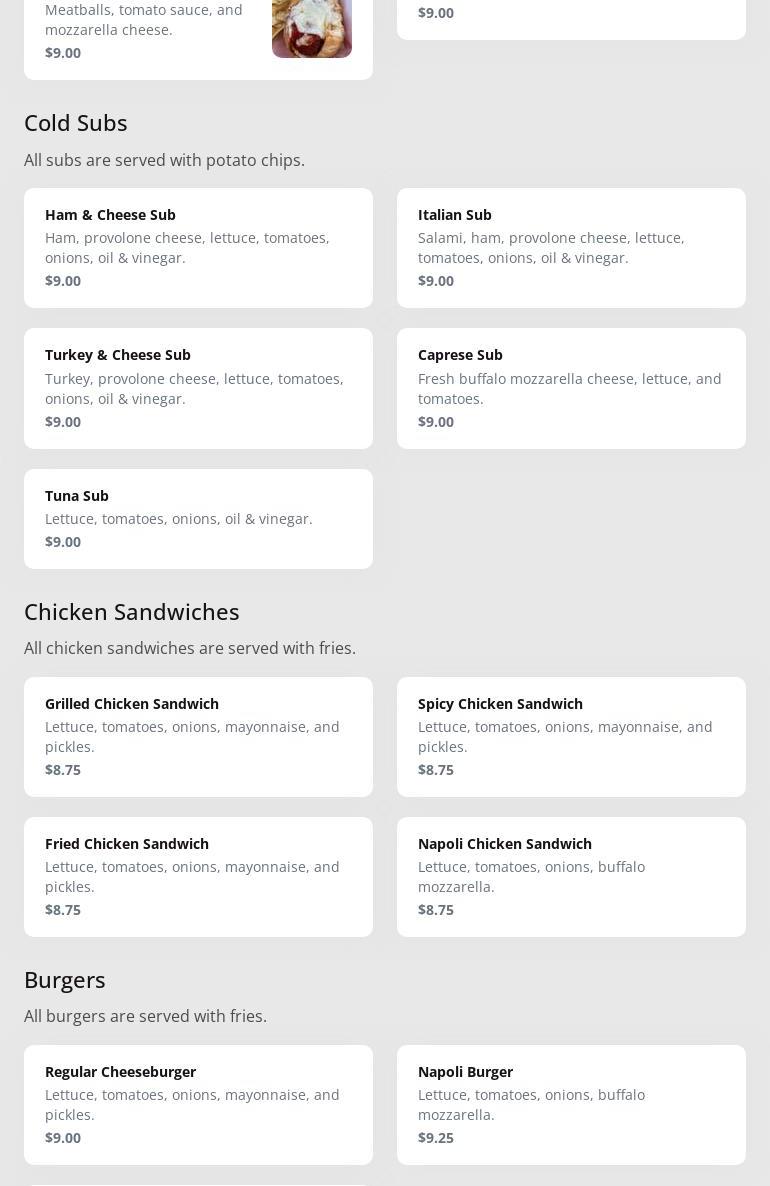Viewport: 770px width, 1186px height.
Task: Click the Tuna Sub $9.00 price
Action: pos(63,541)
